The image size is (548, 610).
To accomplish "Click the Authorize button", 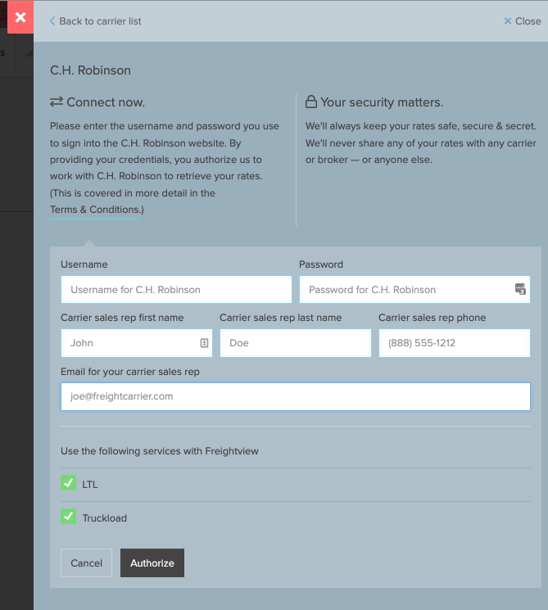I will [x=152, y=563].
